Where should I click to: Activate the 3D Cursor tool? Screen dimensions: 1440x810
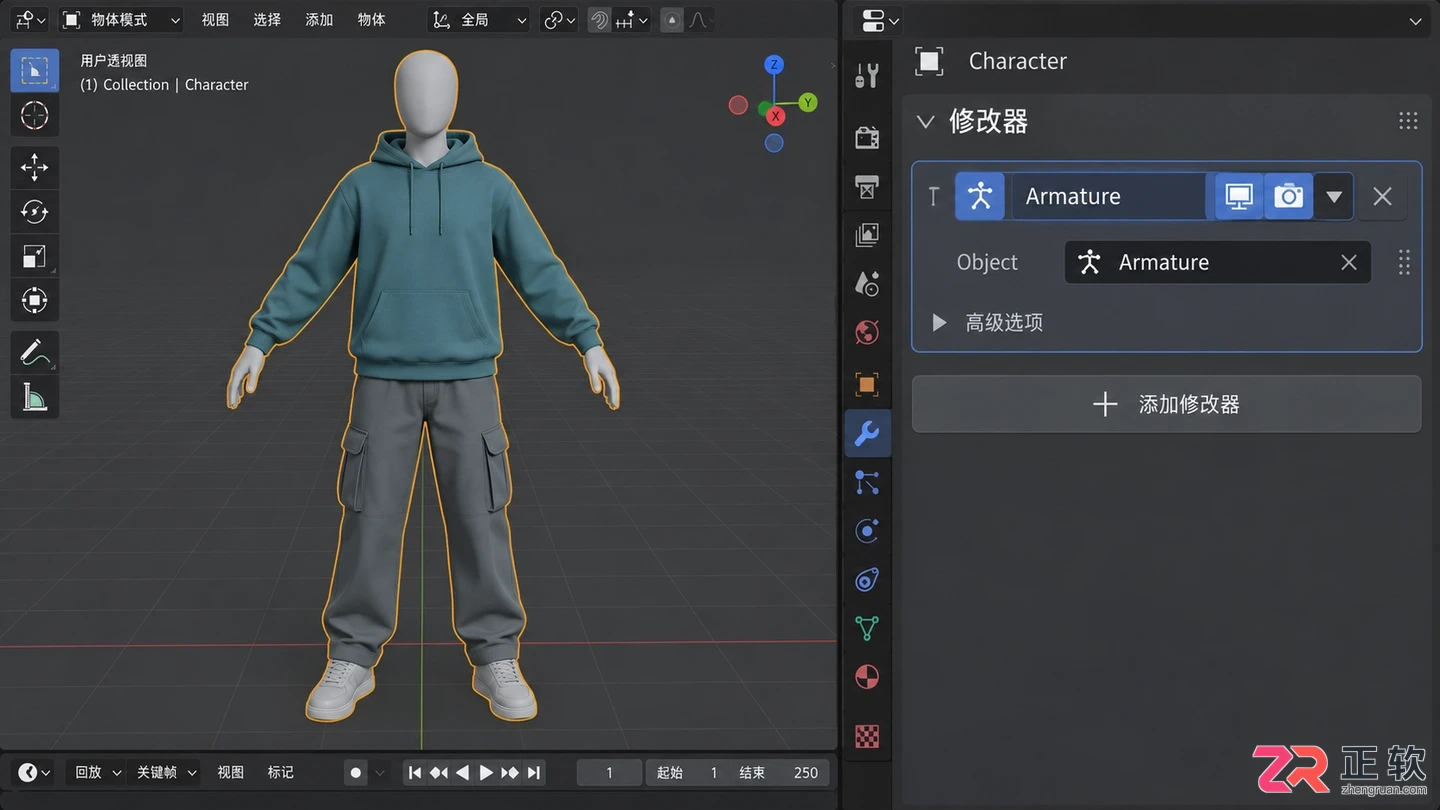(x=35, y=115)
